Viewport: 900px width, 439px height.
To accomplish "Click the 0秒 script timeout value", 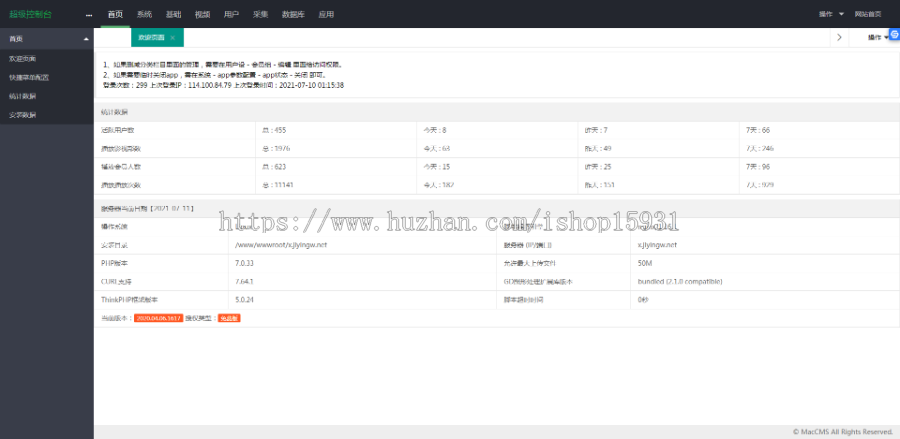I will pyautogui.click(x=643, y=300).
